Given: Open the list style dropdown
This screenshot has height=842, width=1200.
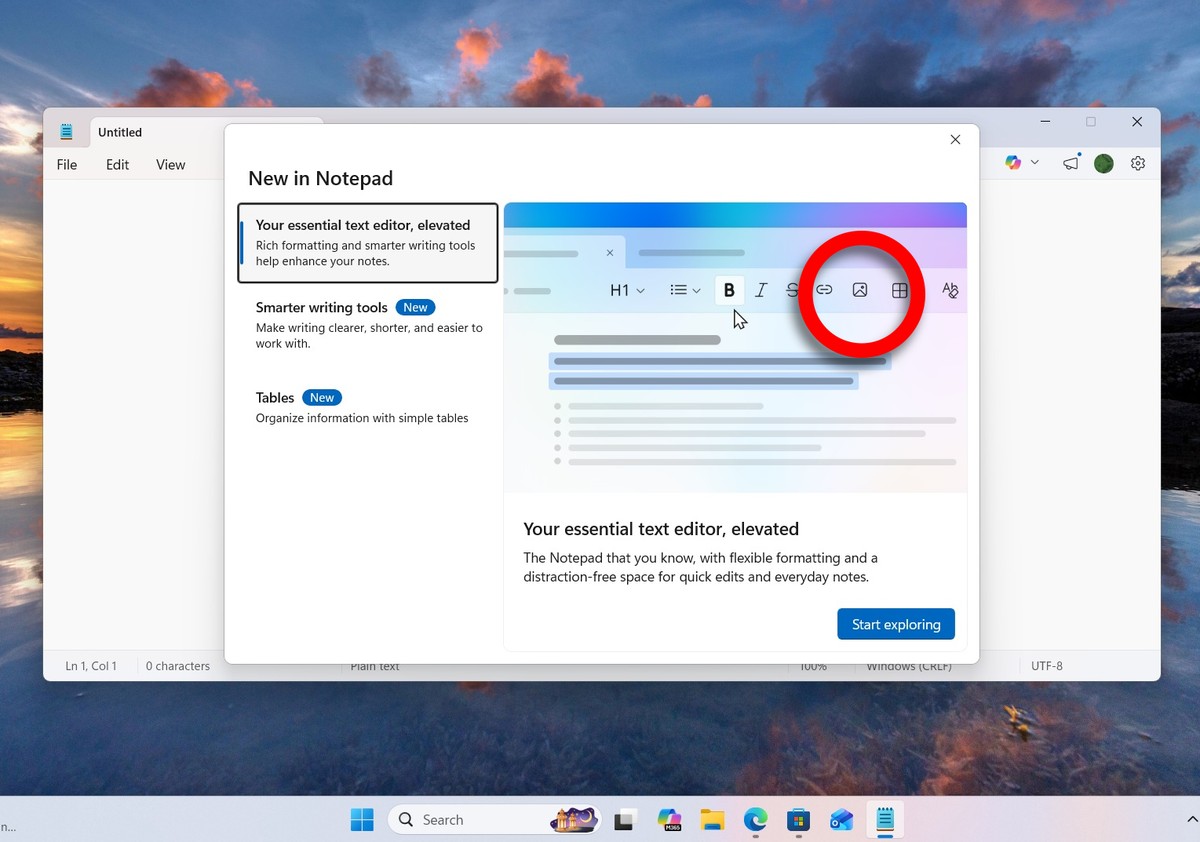Looking at the screenshot, I should [684, 290].
